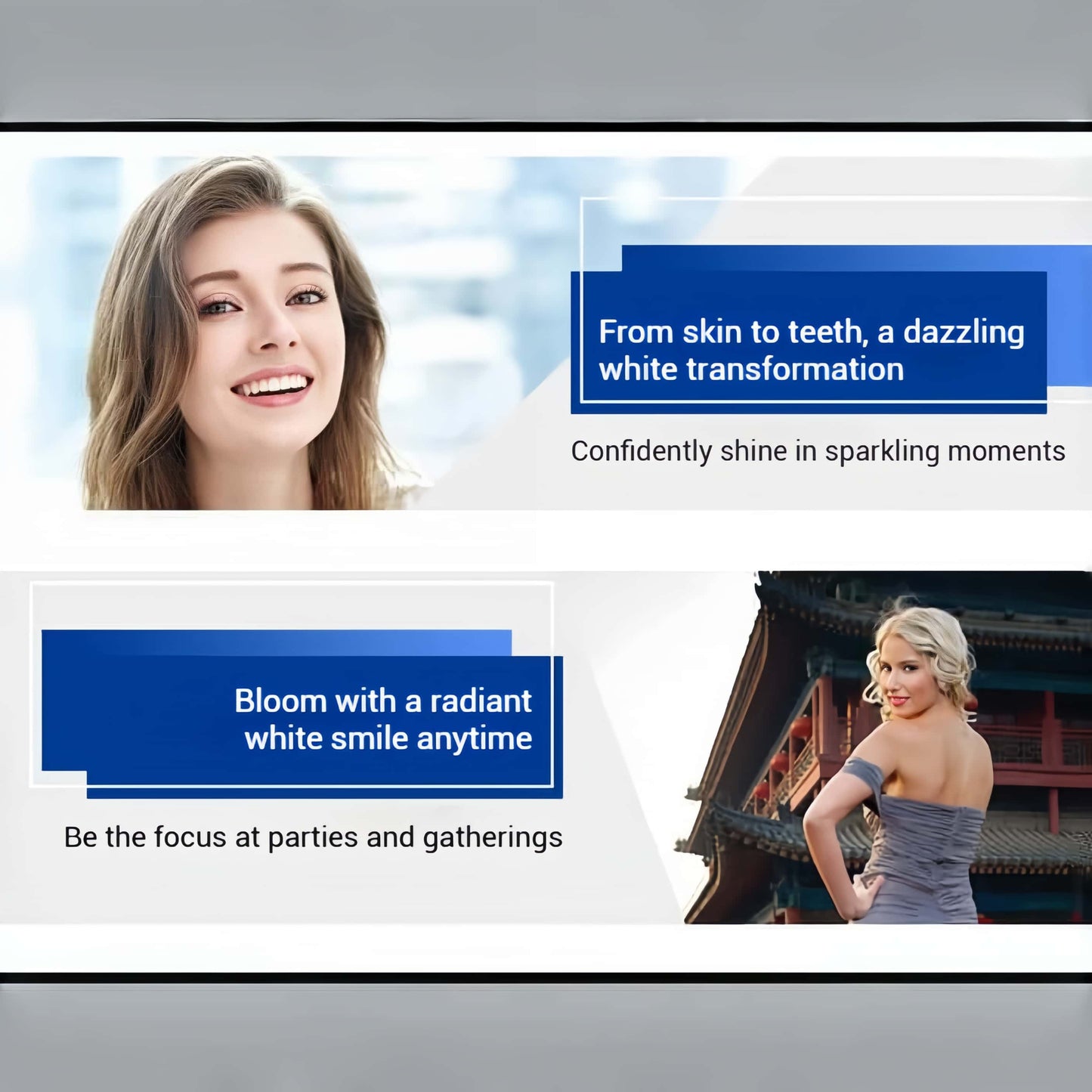Click the bottom gray border bar
This screenshot has width=1092, height=1092.
[546, 1037]
